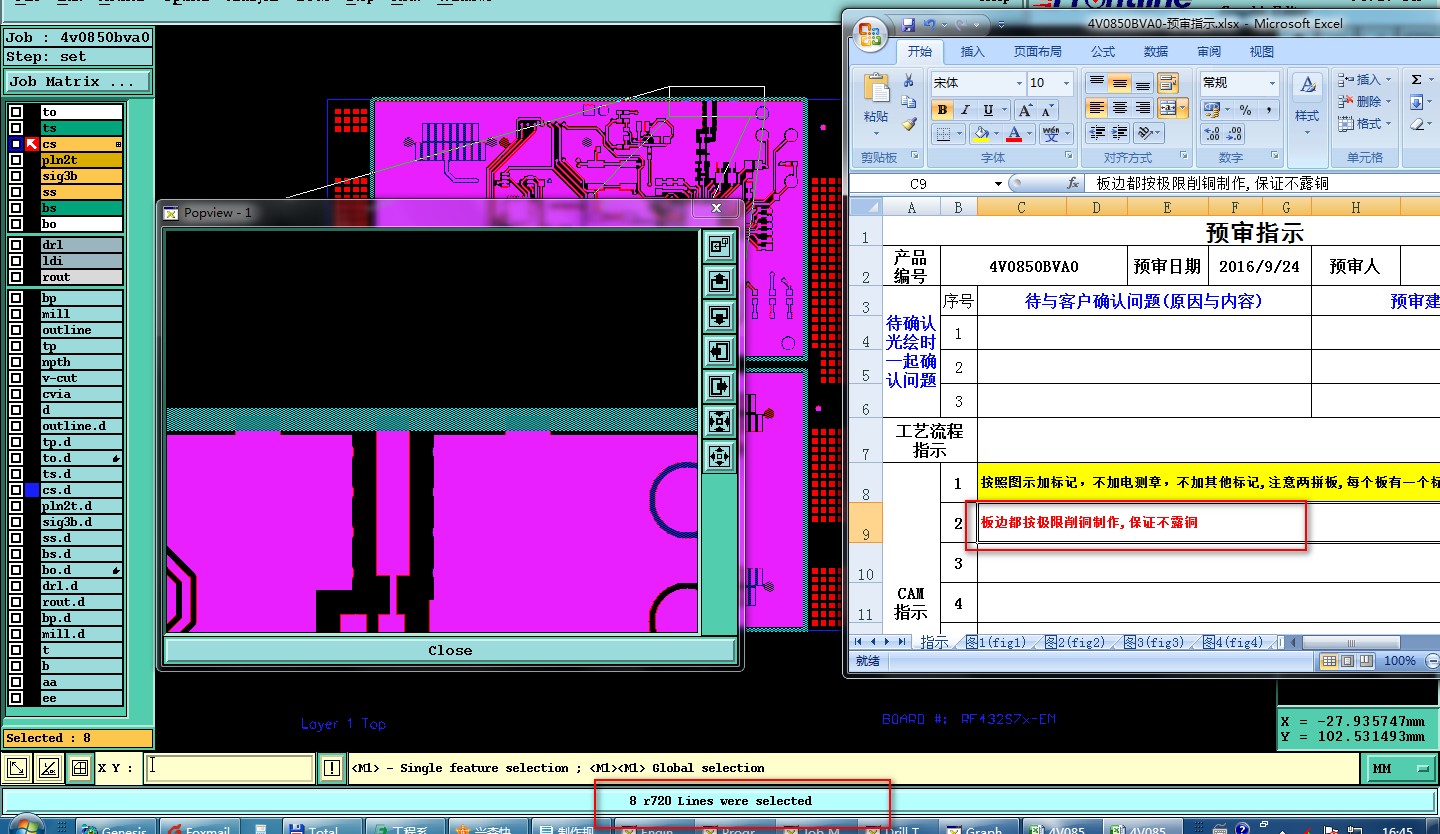Toggle the 'sig3b' layer checkbox
Image resolution: width=1440 pixels, height=834 pixels.
click(16, 176)
